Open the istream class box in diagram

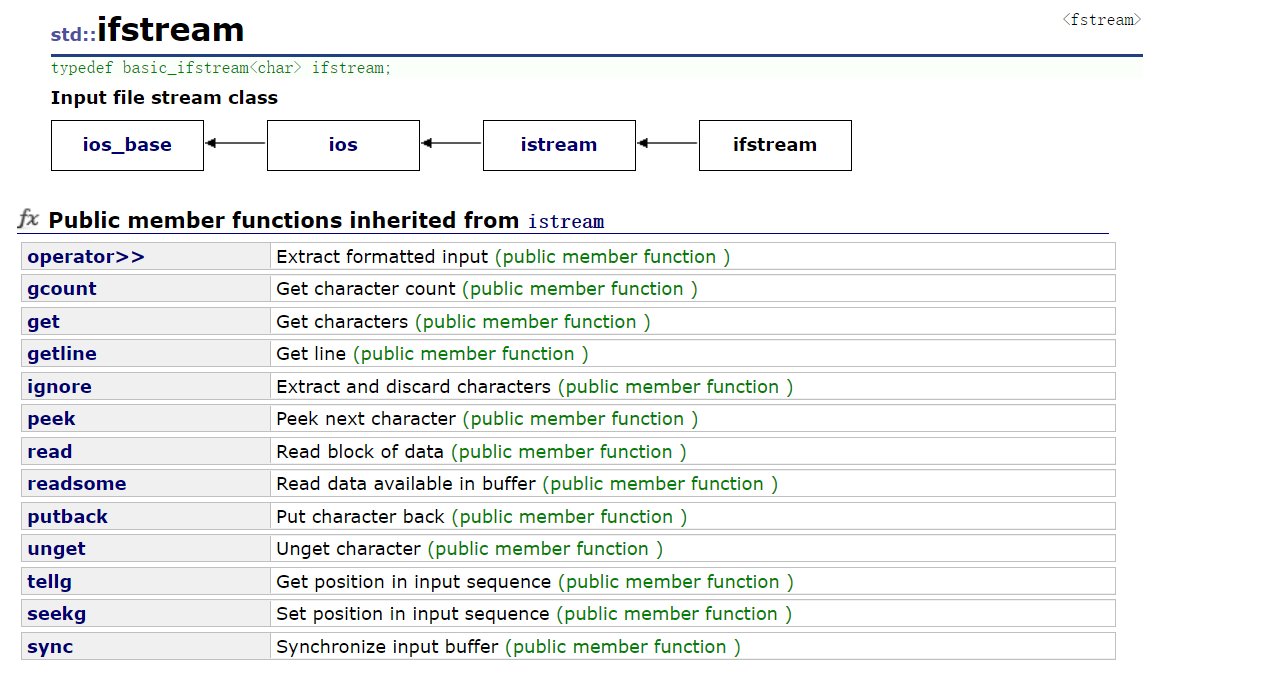click(x=559, y=145)
